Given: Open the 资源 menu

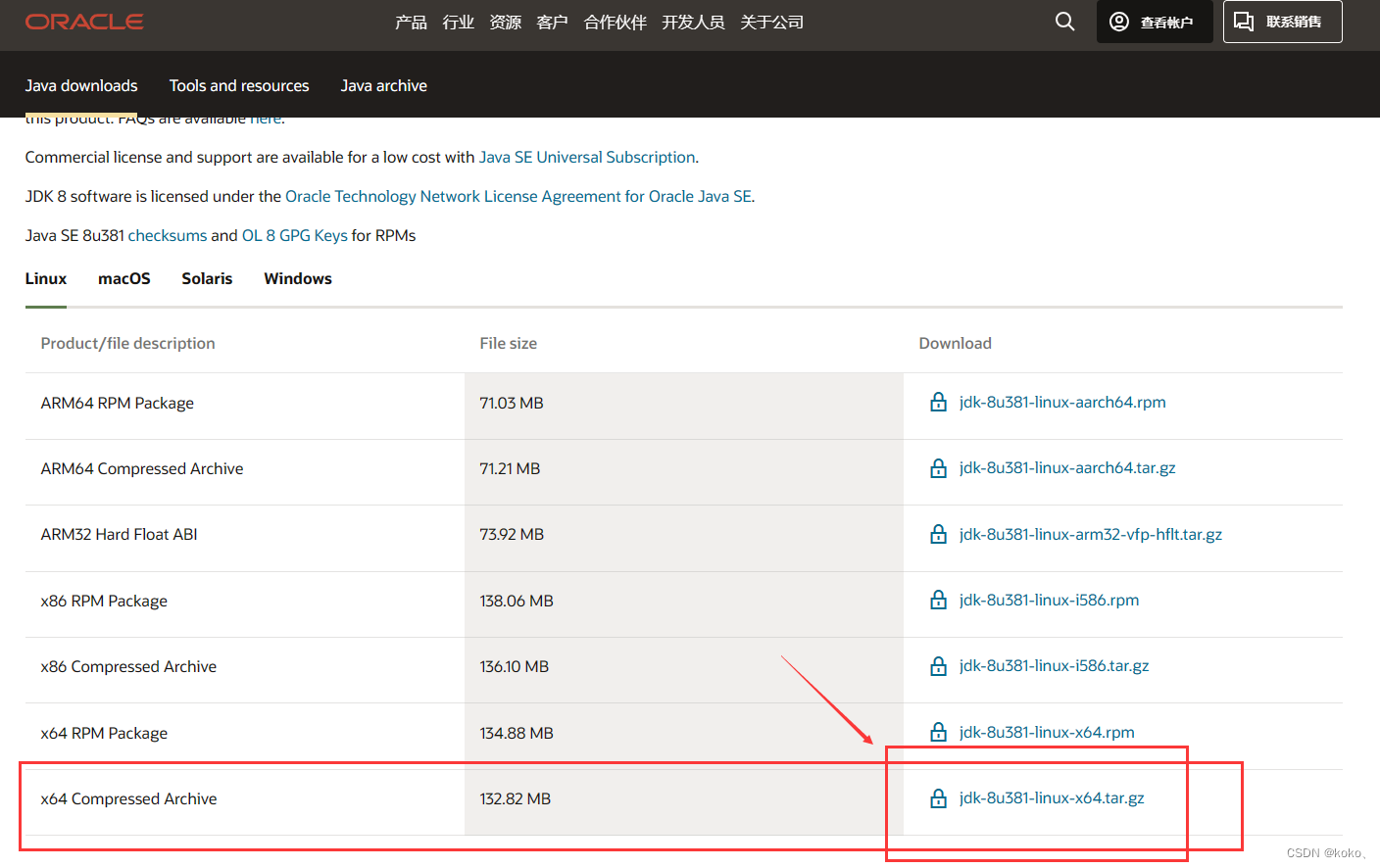Looking at the screenshot, I should [505, 22].
